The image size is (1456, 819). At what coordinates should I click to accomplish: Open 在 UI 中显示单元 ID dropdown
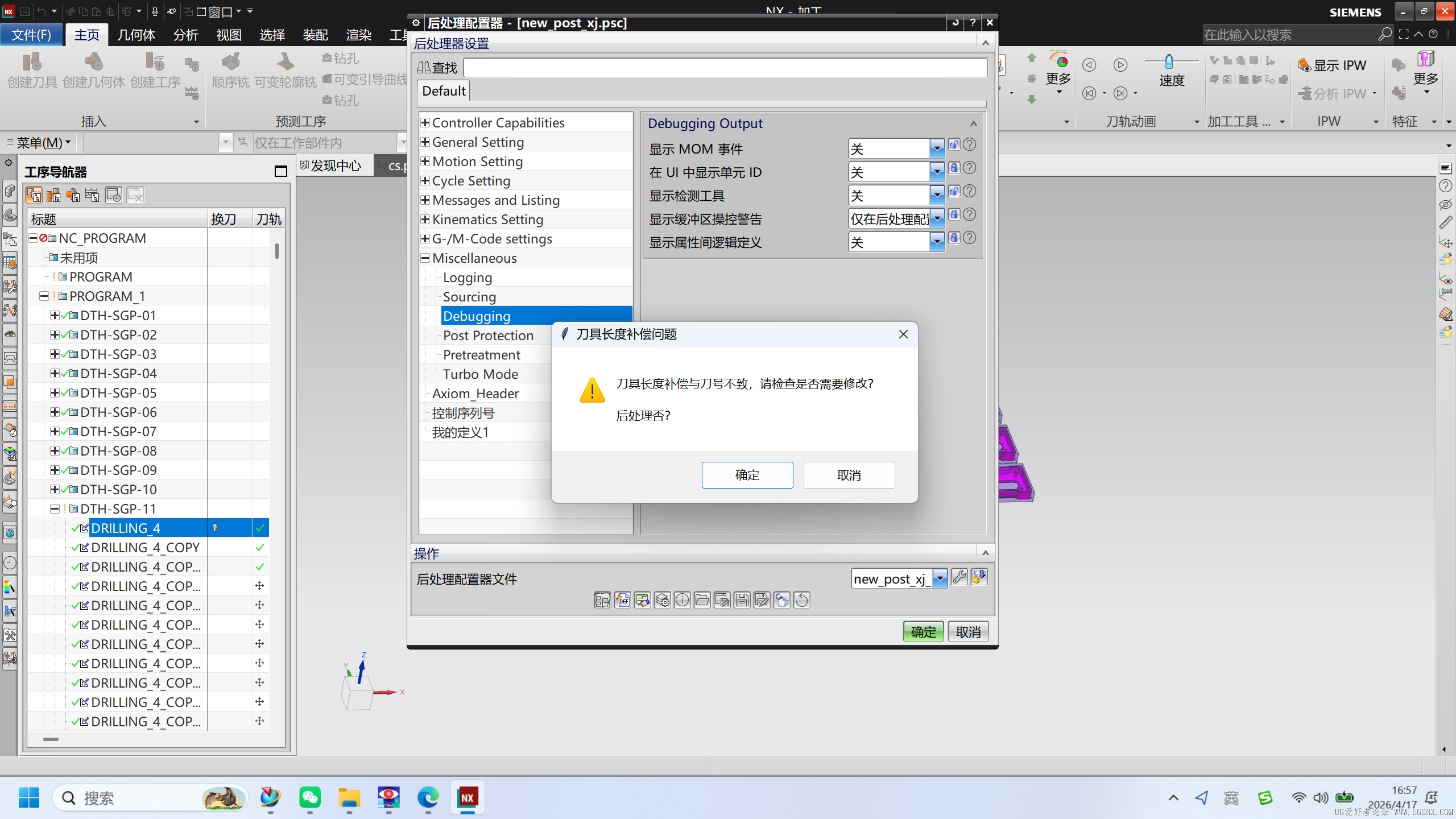click(937, 172)
